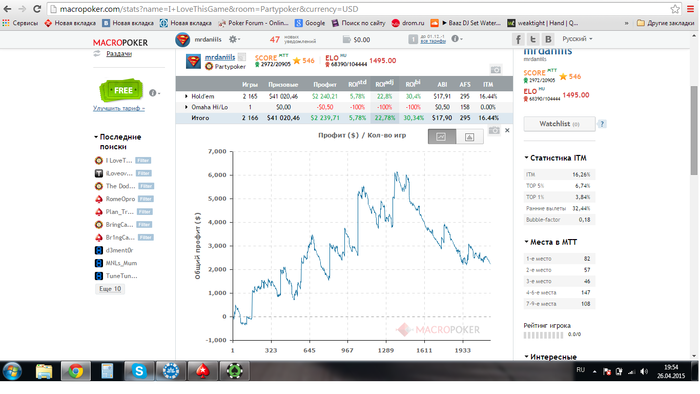Screen dimensions: 700x394
Task: Click Filter next to BringCa... search
Action: coord(144,224)
